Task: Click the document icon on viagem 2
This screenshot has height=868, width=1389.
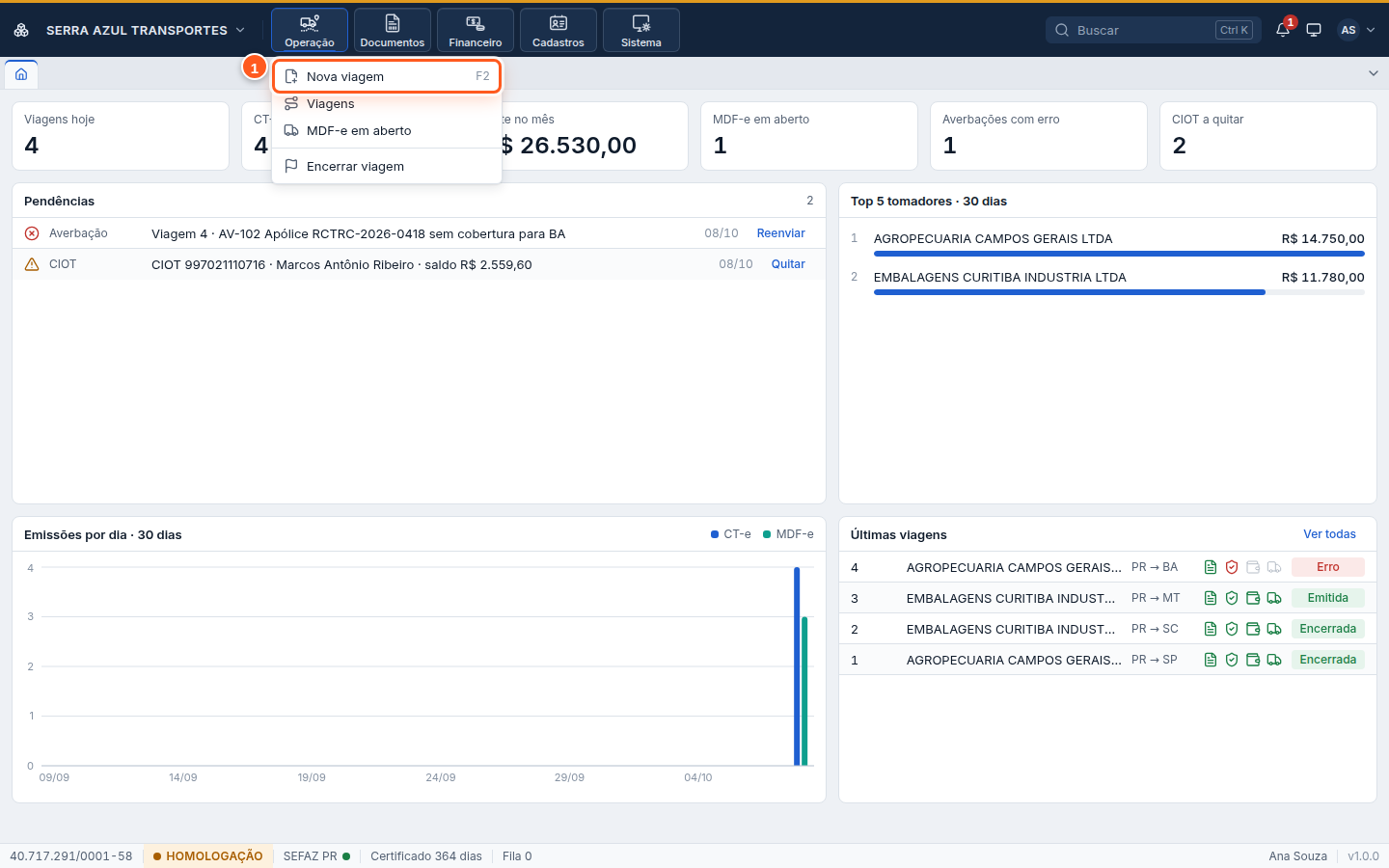Action: click(x=1211, y=629)
